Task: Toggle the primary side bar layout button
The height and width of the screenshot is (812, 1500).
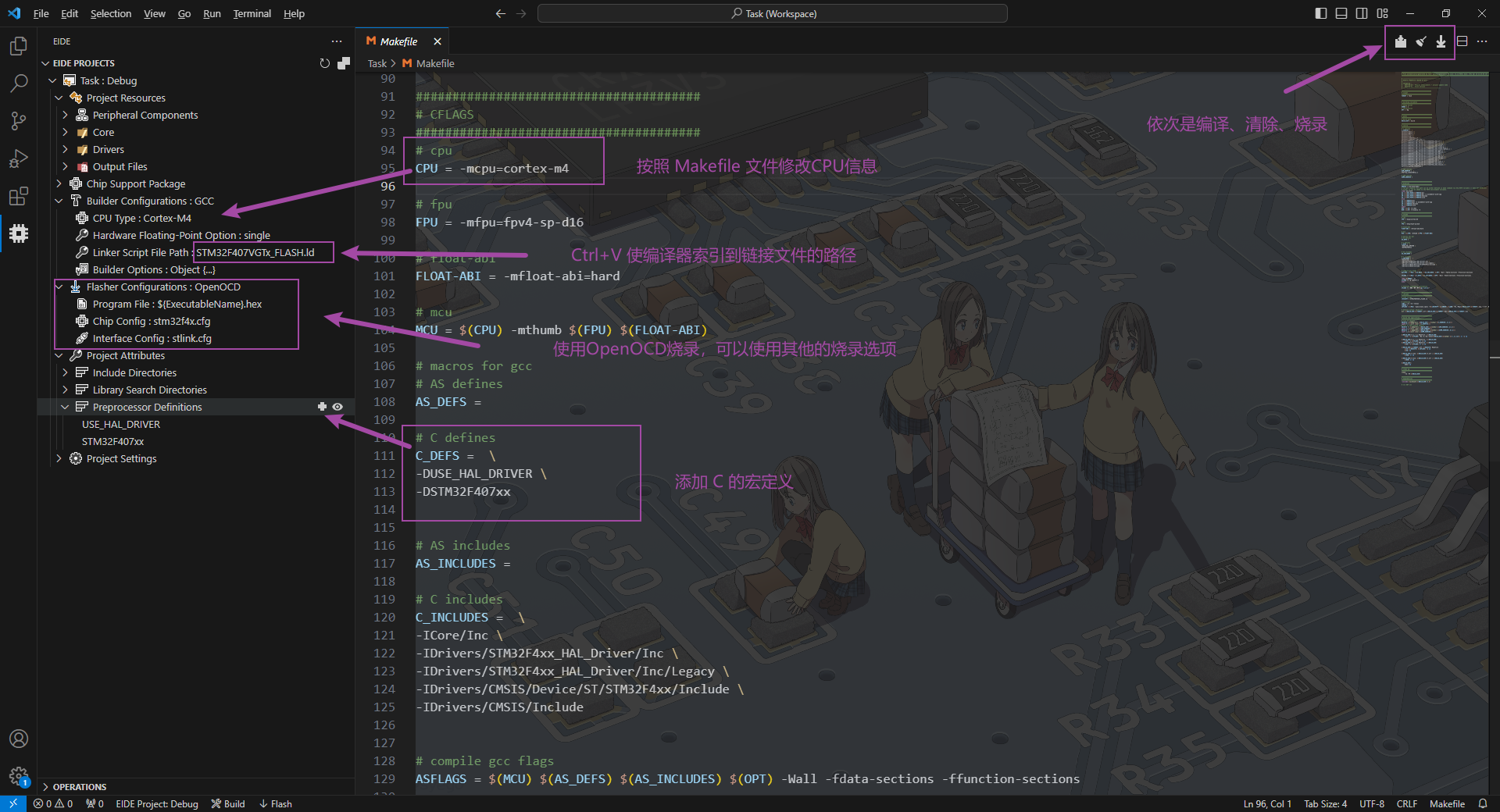Action: click(1321, 13)
